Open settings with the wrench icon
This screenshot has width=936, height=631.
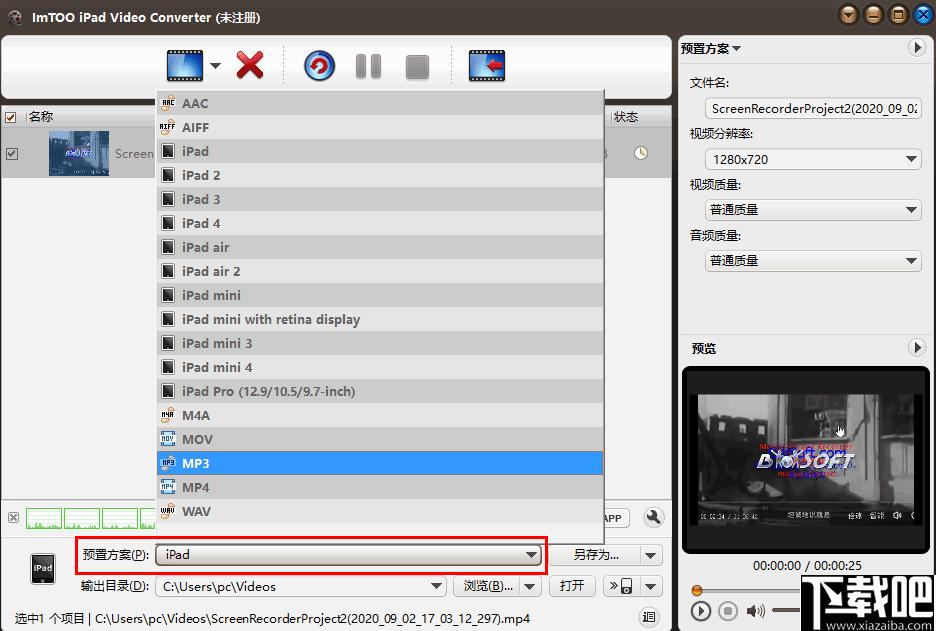tap(654, 517)
